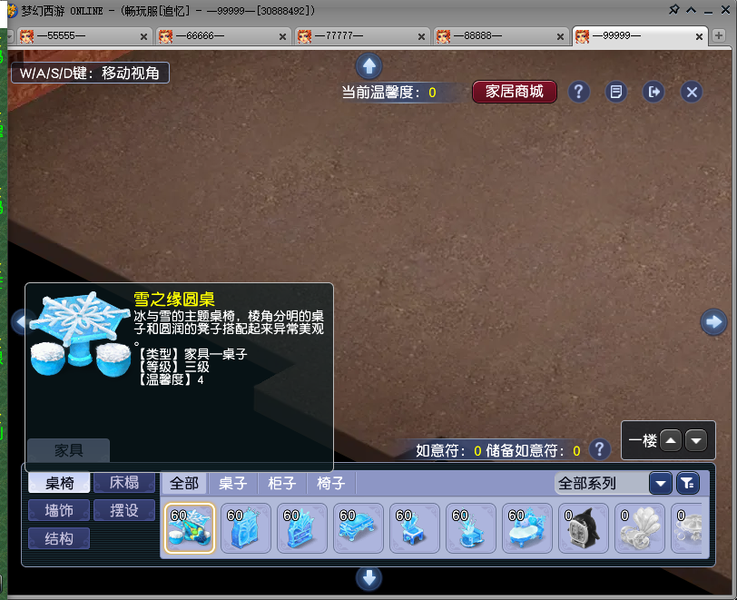Select the 结构 furniture category

tap(59, 538)
